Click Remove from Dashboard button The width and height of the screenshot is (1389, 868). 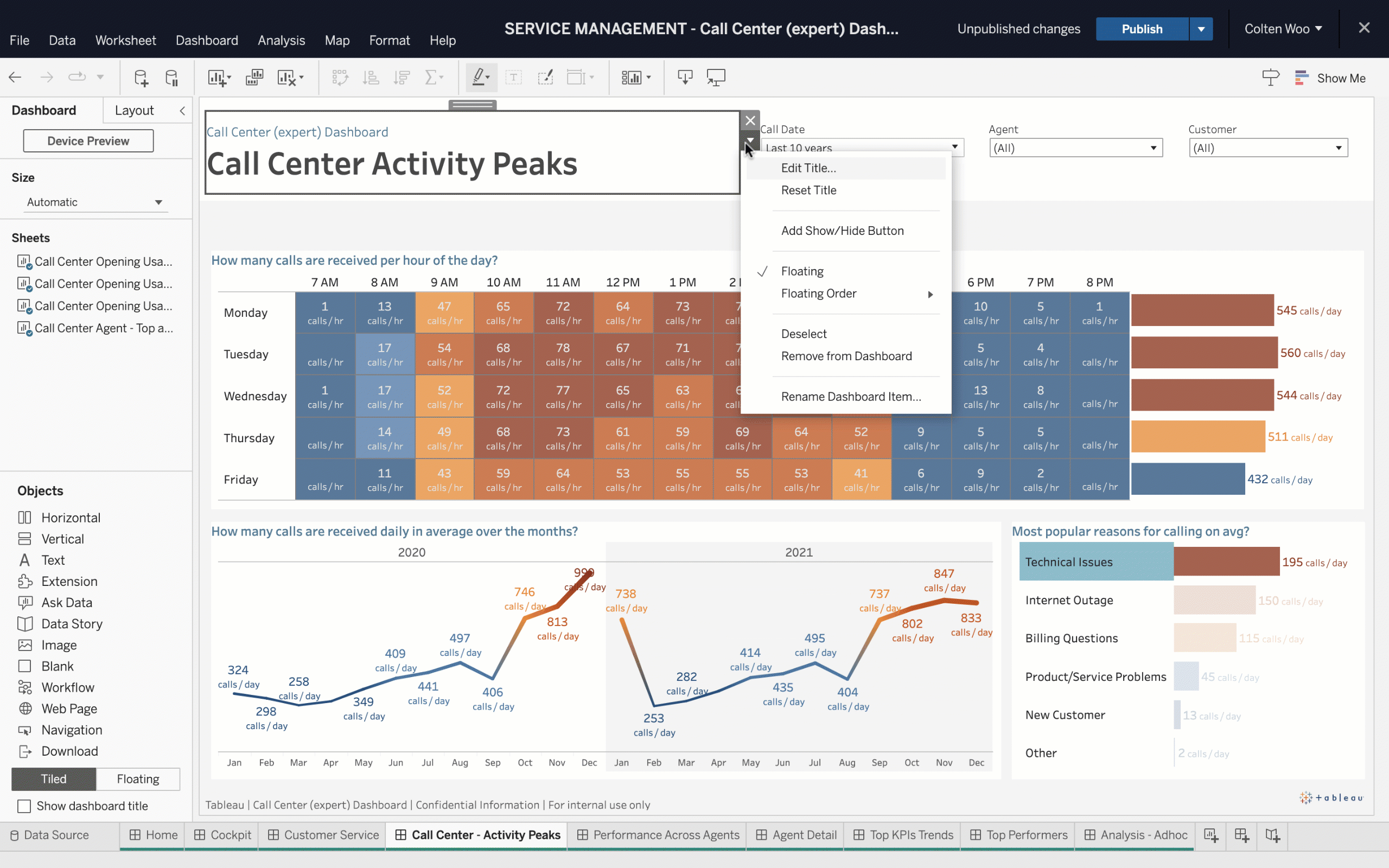[x=846, y=355]
